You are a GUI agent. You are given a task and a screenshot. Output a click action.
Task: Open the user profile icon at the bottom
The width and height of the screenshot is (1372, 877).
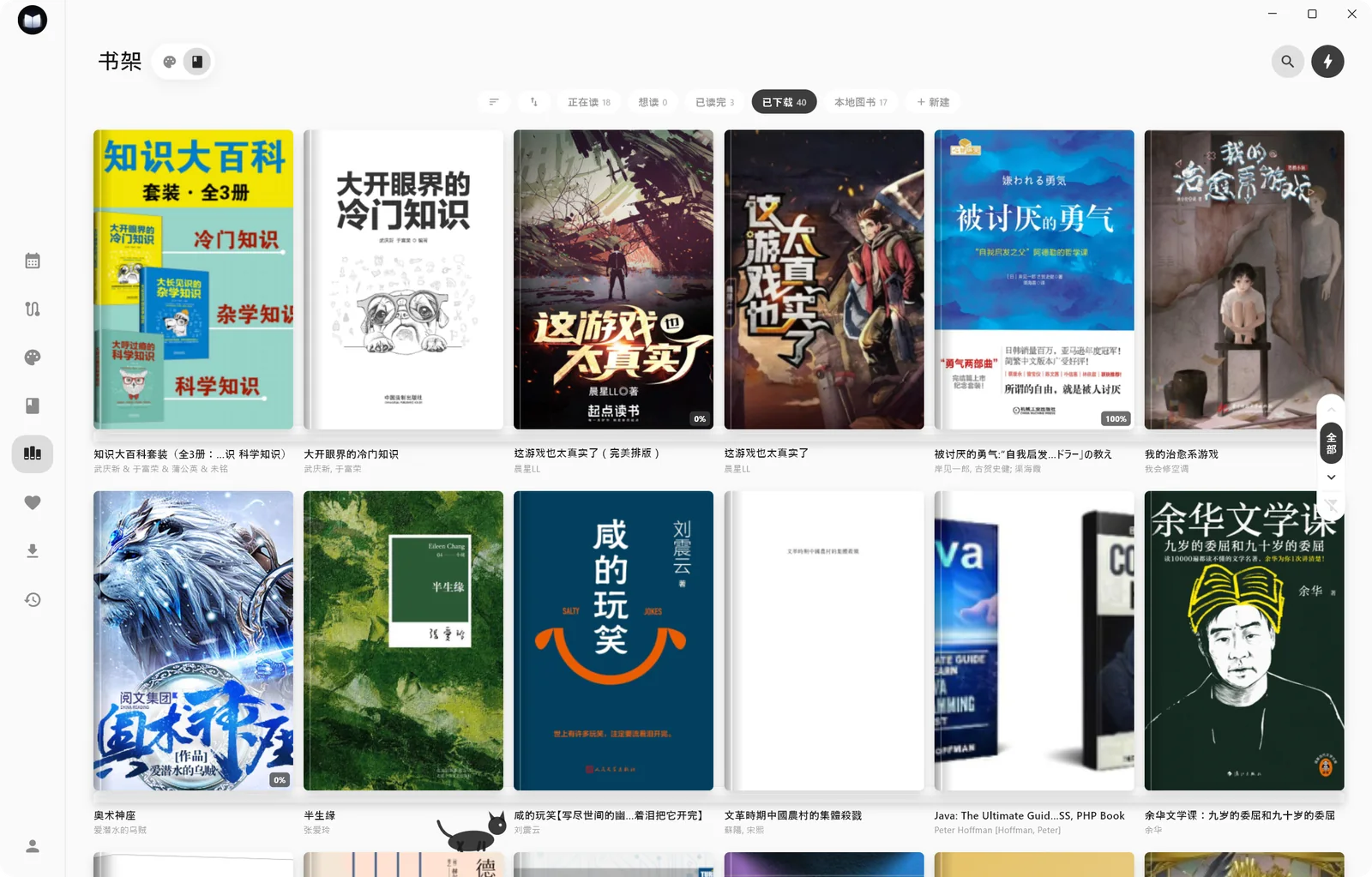coord(33,846)
